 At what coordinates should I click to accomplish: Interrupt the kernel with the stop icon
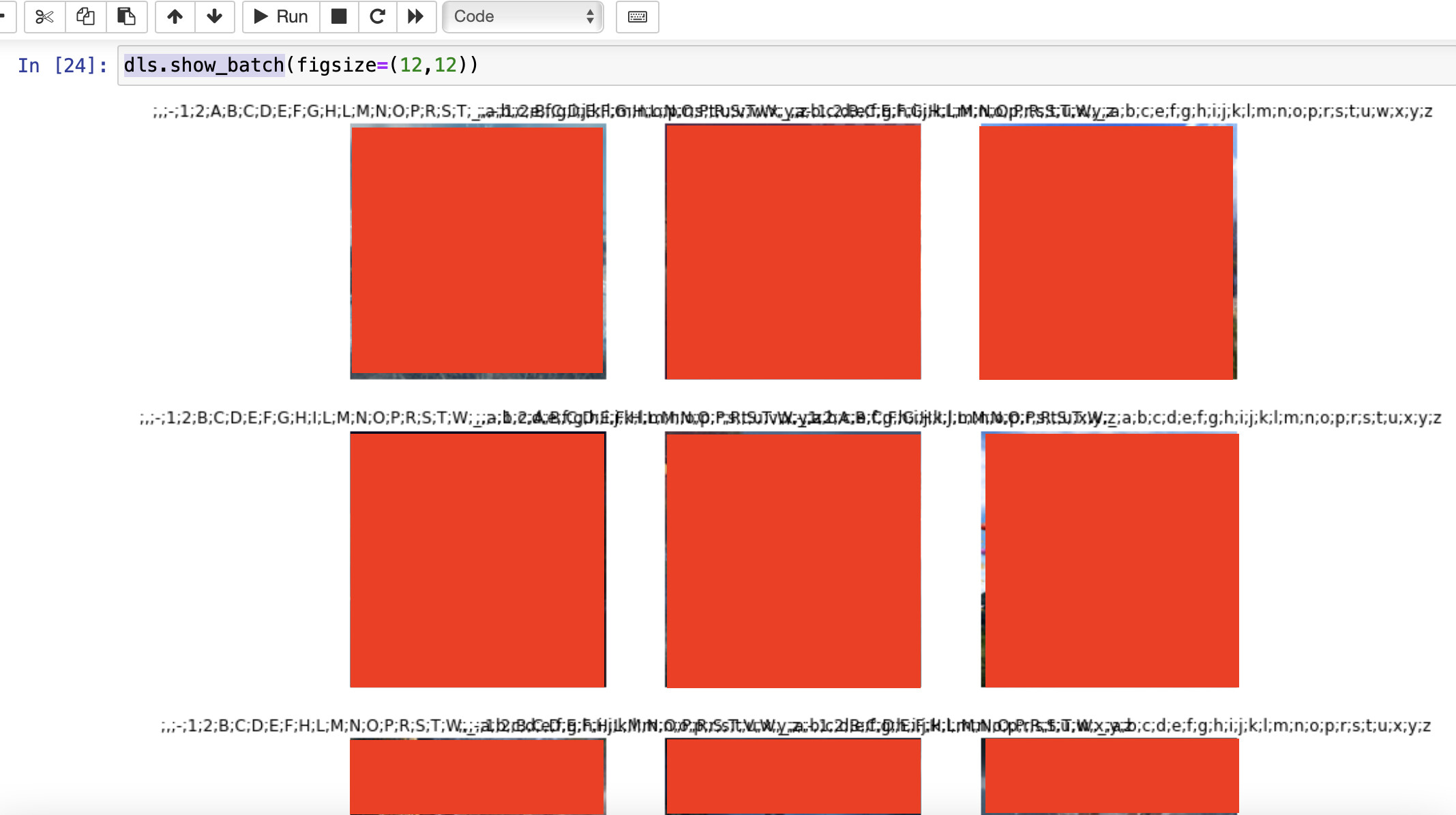click(x=339, y=16)
